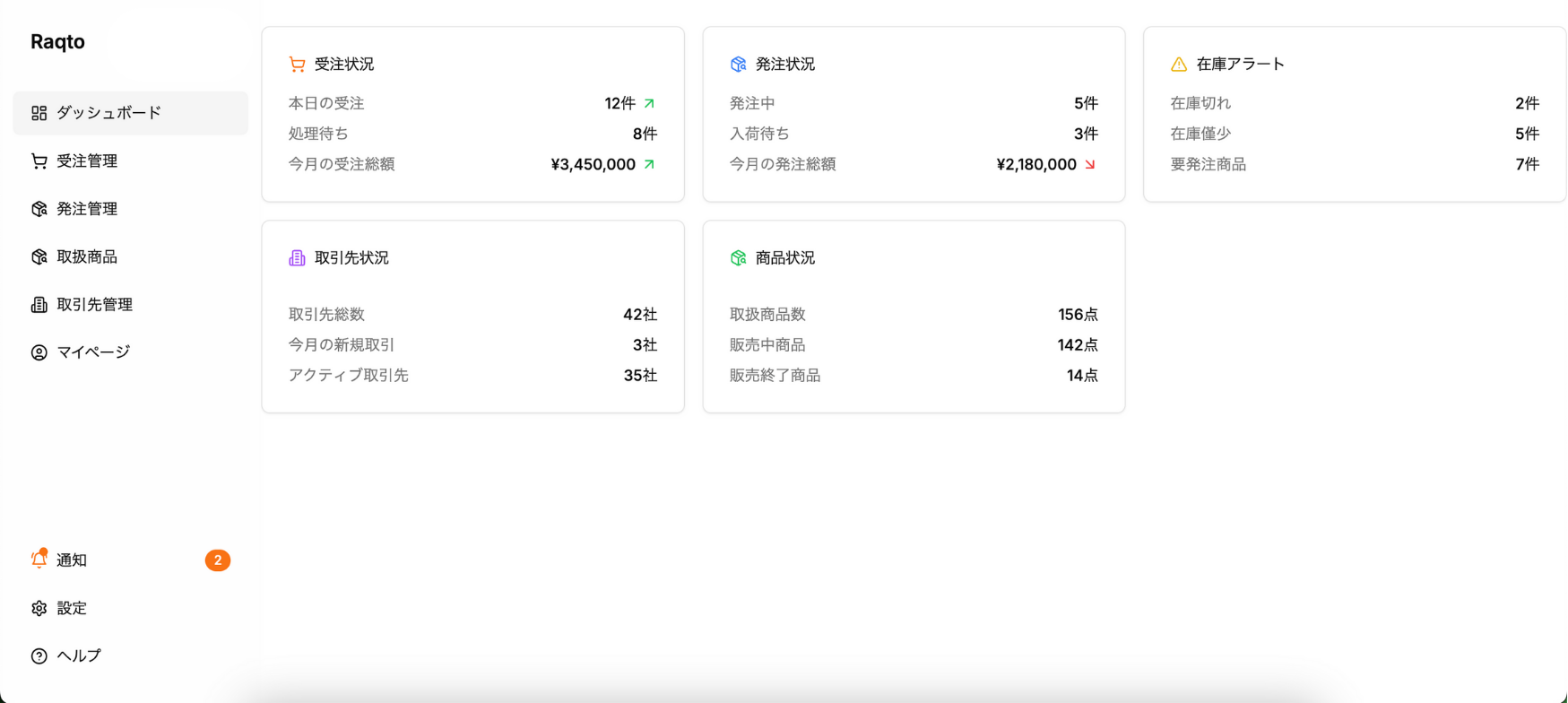Viewport: 1568px width, 703px height.
Task: Click the 在庫切れ row in 在庫アラート
Action: (x=1354, y=104)
